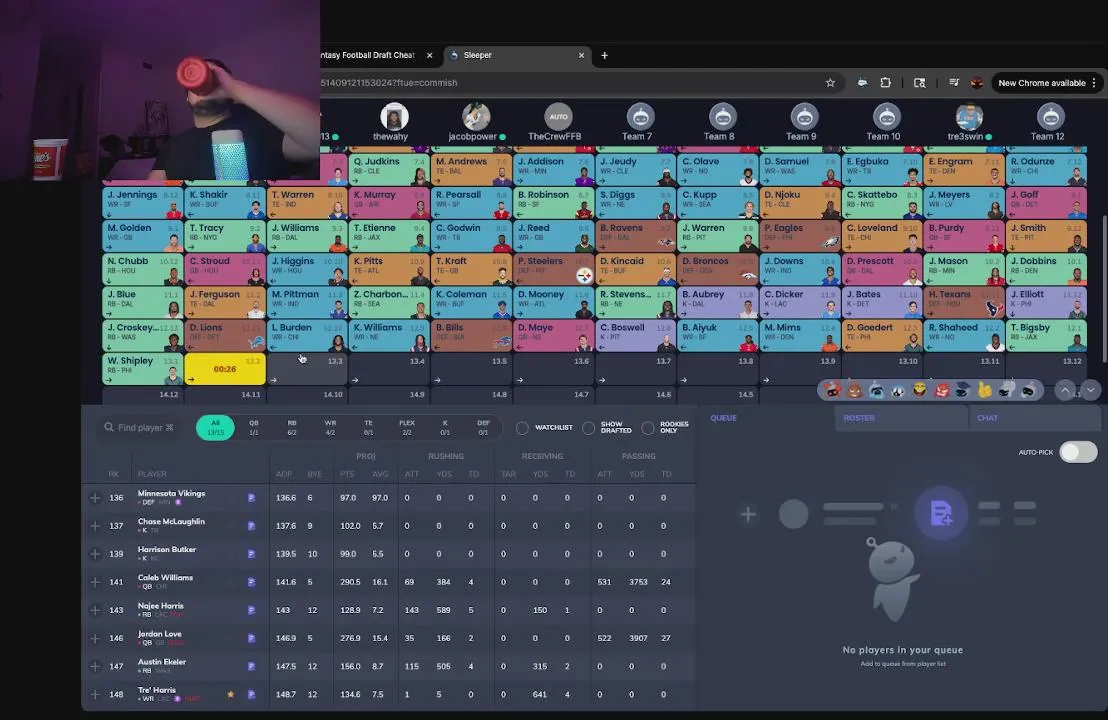Add Tre' Harris to queue with plus icon

pos(95,695)
